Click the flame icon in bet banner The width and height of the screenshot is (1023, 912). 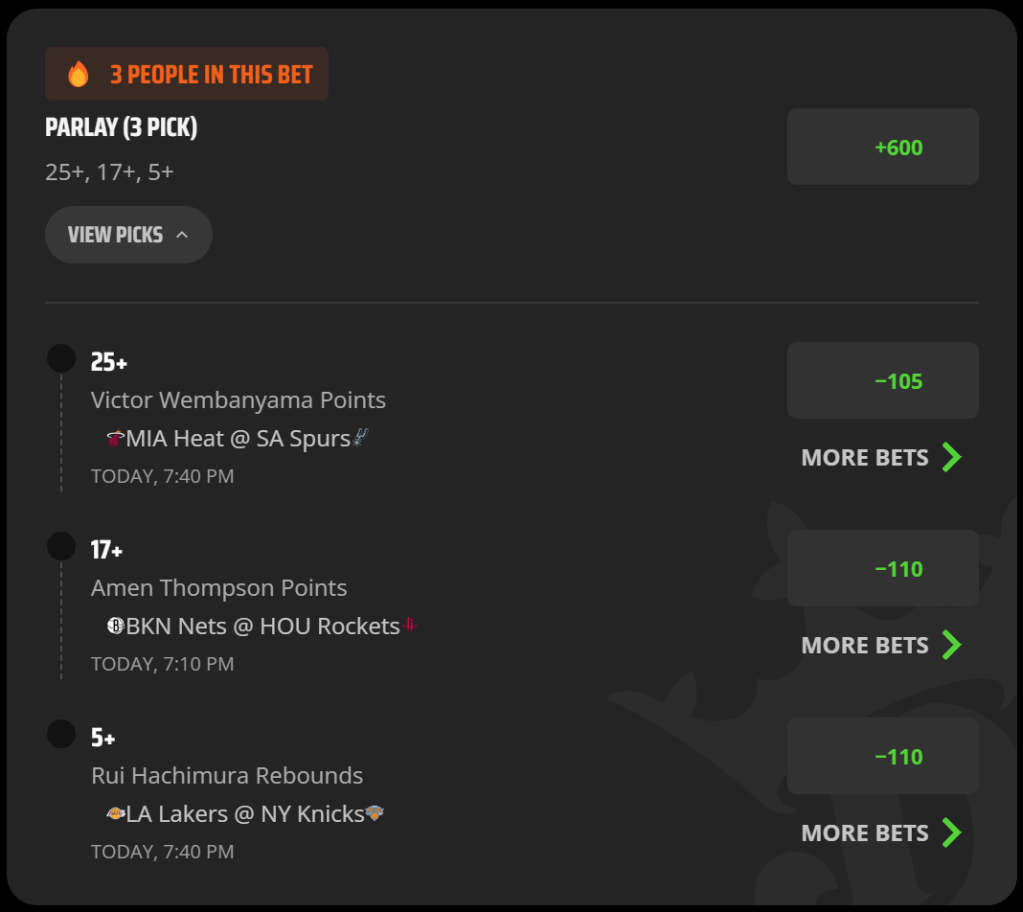(x=78, y=74)
